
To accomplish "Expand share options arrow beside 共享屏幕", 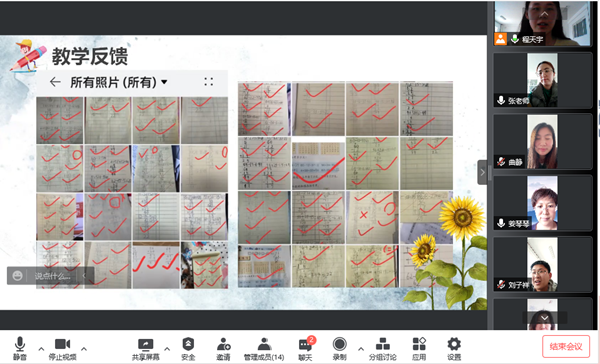I will click(x=167, y=349).
